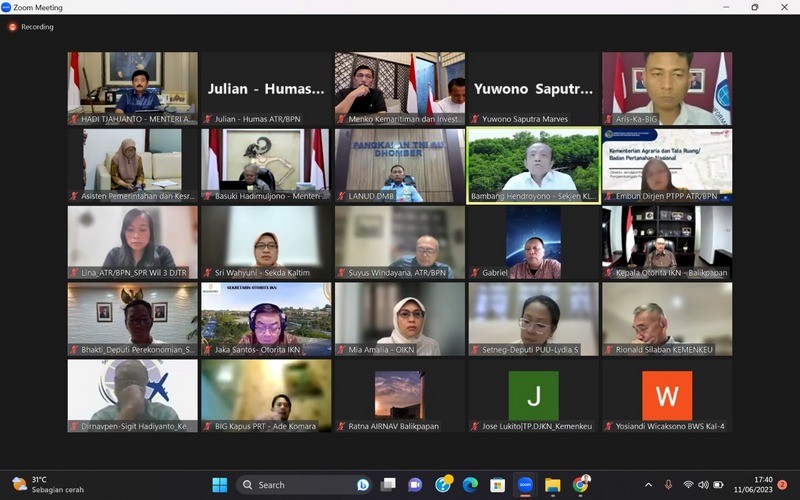Open the purple Teams Chat taskbar icon

415,485
